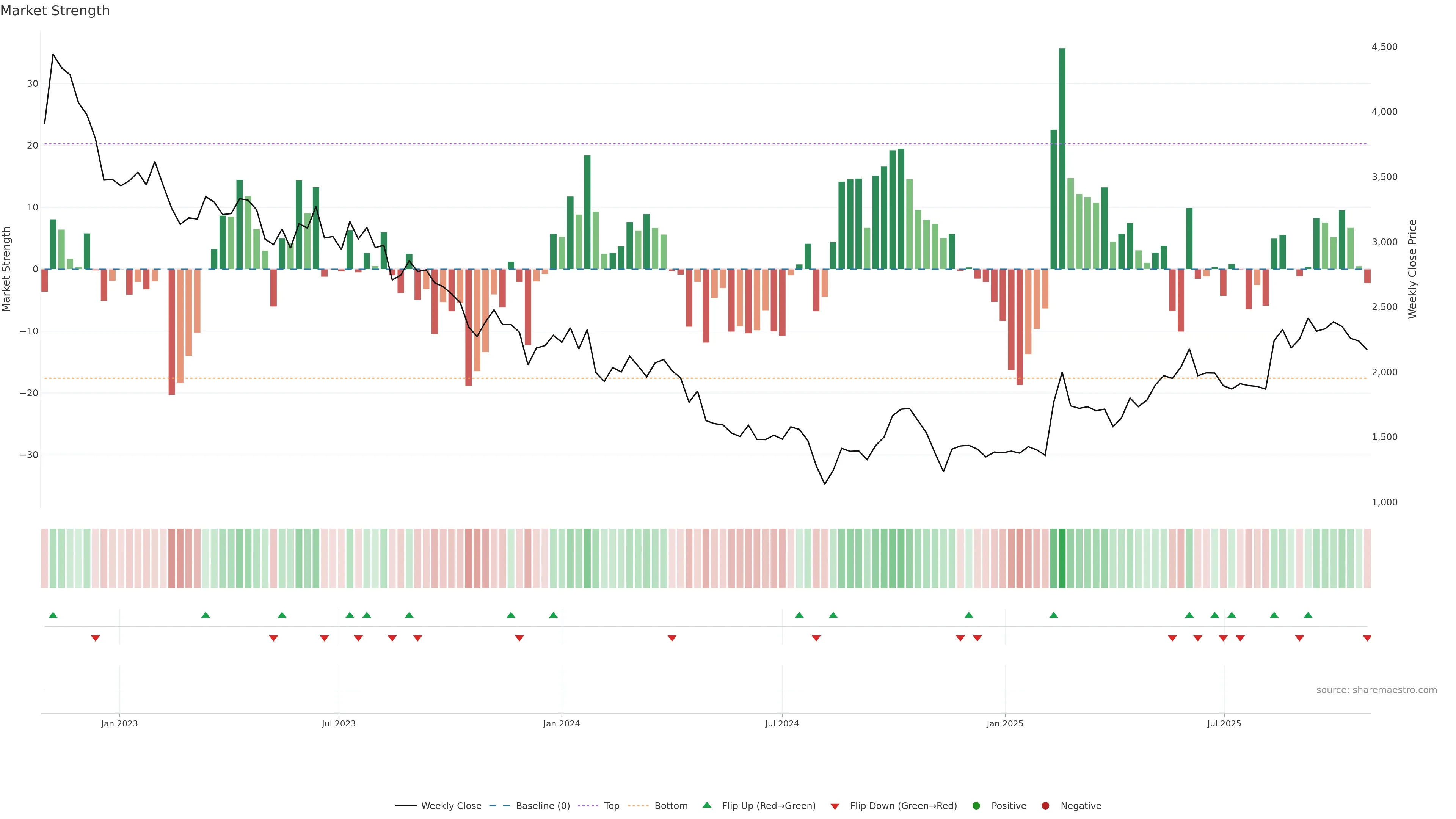This screenshot has width=1456, height=819.
Task: Click the last red flip-down triangle marker
Action: tap(1367, 638)
